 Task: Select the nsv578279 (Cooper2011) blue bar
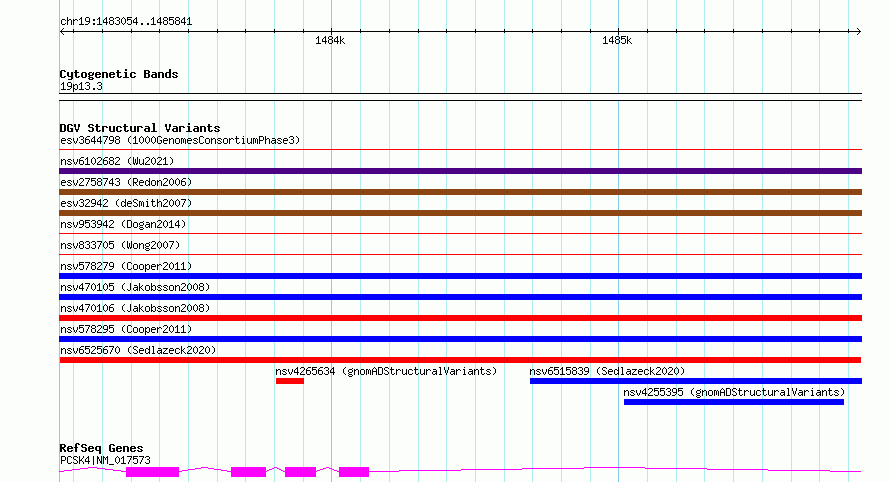460,276
